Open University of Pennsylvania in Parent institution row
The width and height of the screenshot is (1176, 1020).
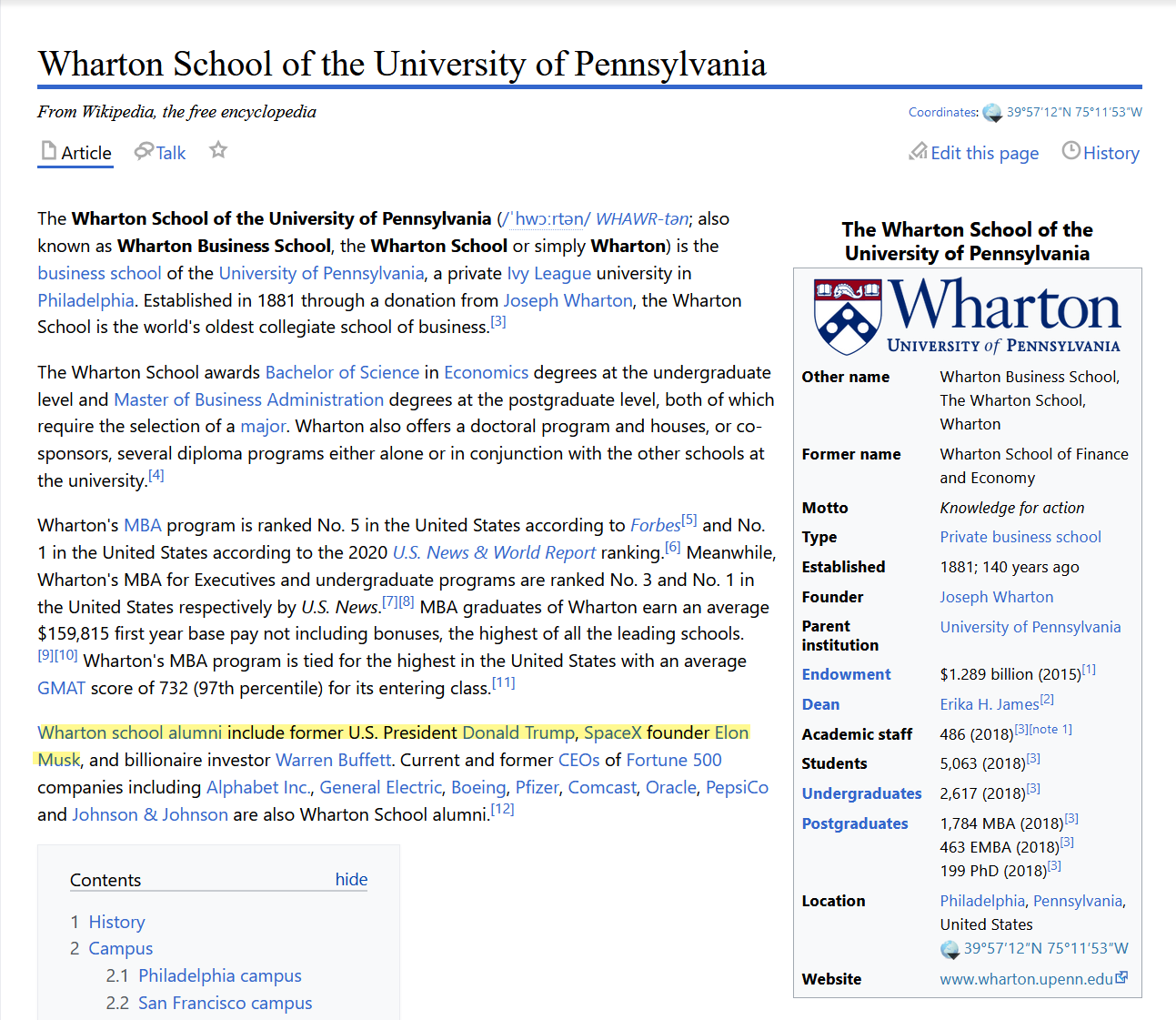tap(1030, 627)
